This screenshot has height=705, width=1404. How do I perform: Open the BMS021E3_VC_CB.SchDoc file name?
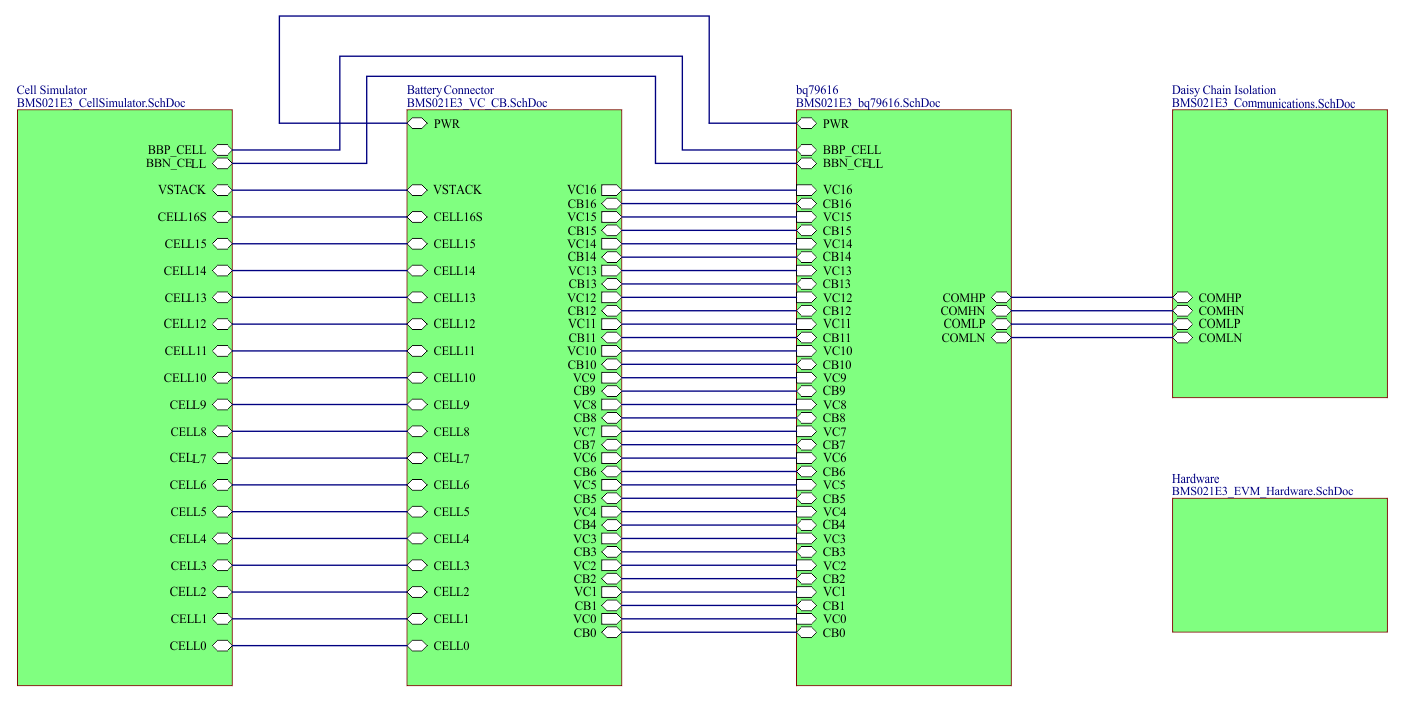476,103
